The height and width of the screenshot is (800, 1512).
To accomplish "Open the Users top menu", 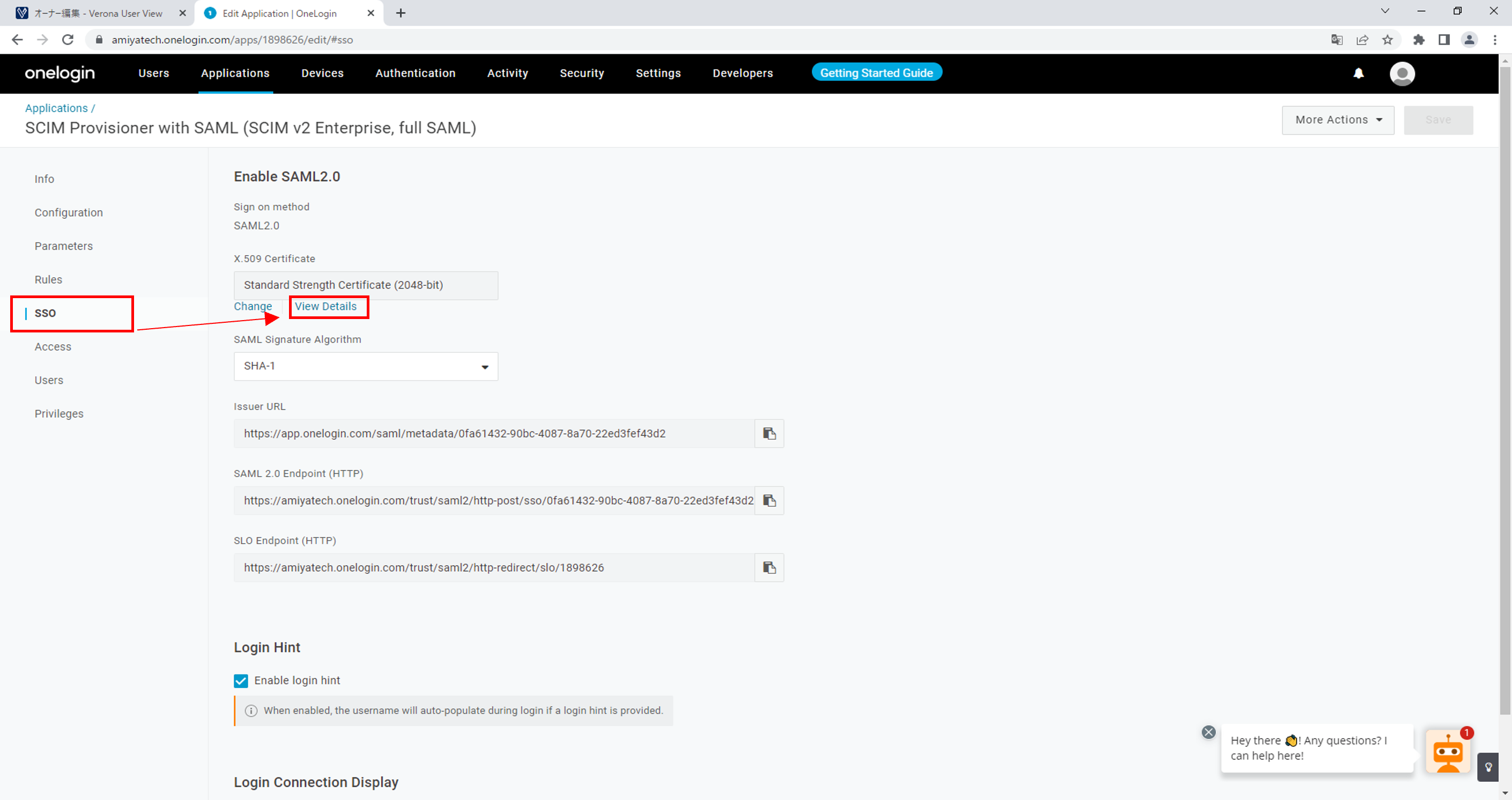I will 154,73.
